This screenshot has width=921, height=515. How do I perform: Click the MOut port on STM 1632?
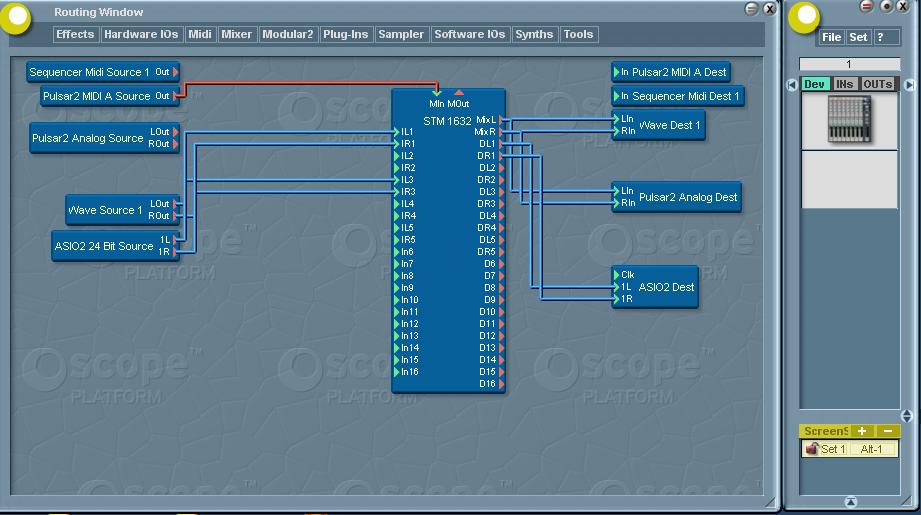[x=459, y=93]
